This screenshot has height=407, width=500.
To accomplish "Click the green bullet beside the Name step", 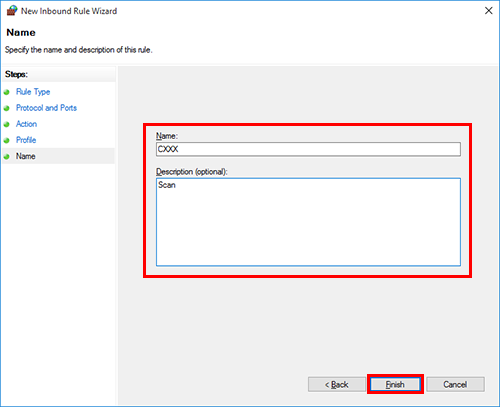I will coord(6,156).
